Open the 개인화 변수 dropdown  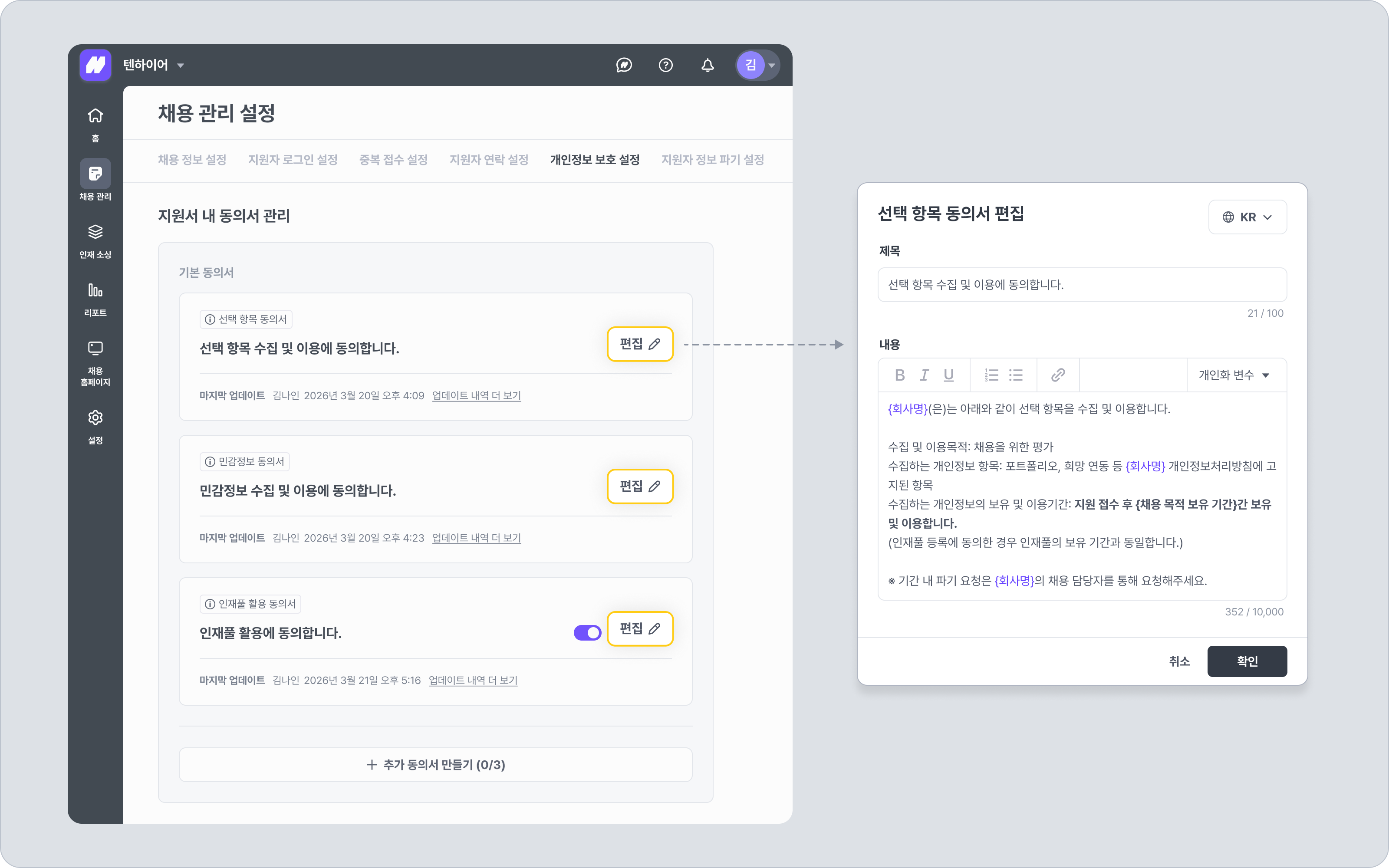1234,375
